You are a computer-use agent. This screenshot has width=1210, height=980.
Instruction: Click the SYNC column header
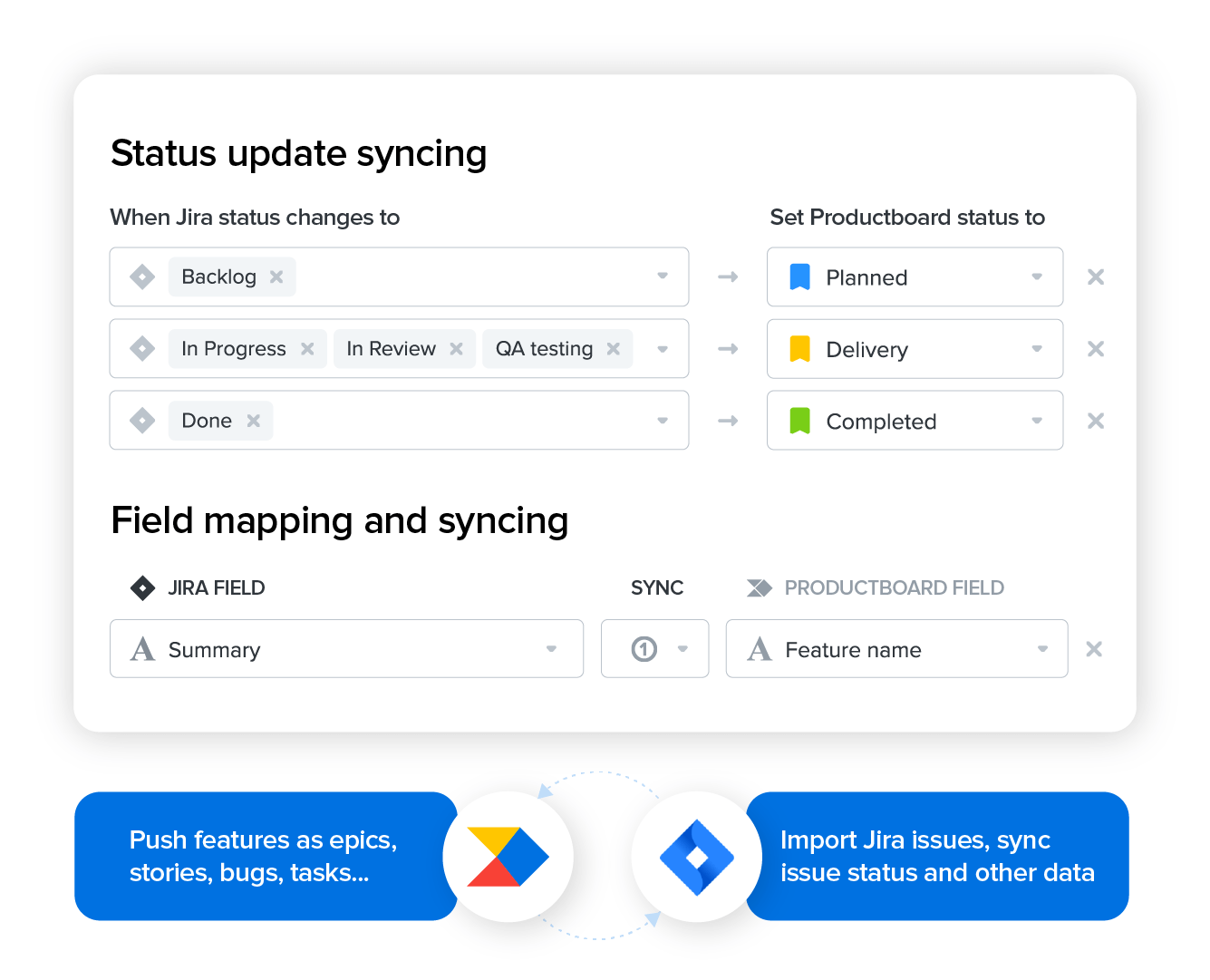pos(657,588)
